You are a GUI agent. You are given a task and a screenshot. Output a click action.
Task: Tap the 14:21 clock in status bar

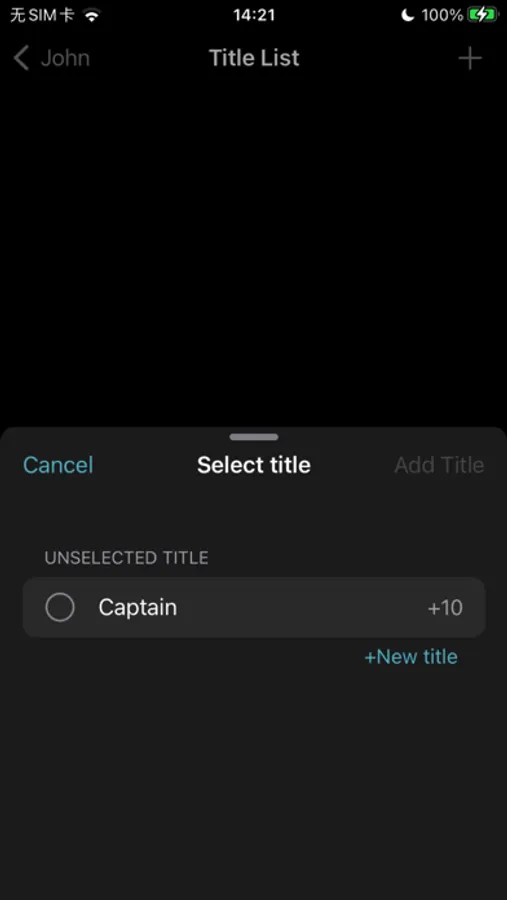[x=254, y=15]
